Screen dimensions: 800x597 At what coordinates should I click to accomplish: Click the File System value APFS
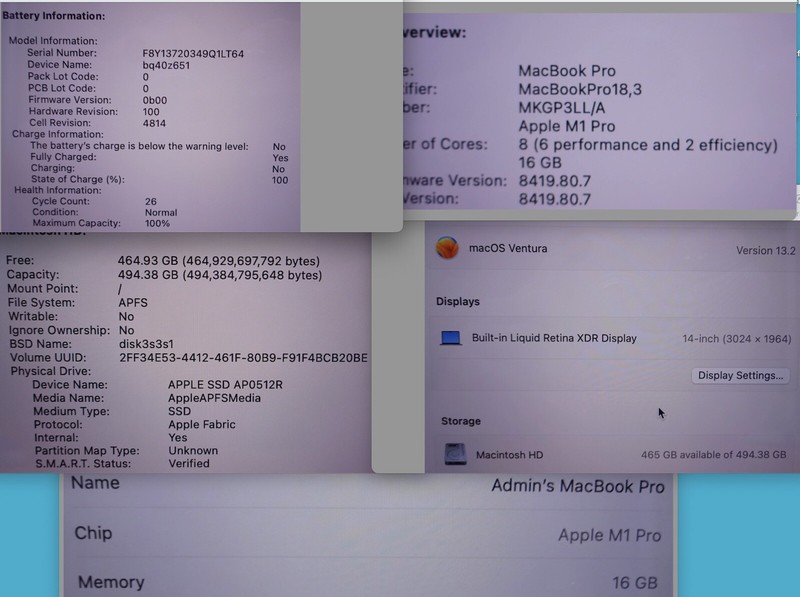[133, 303]
